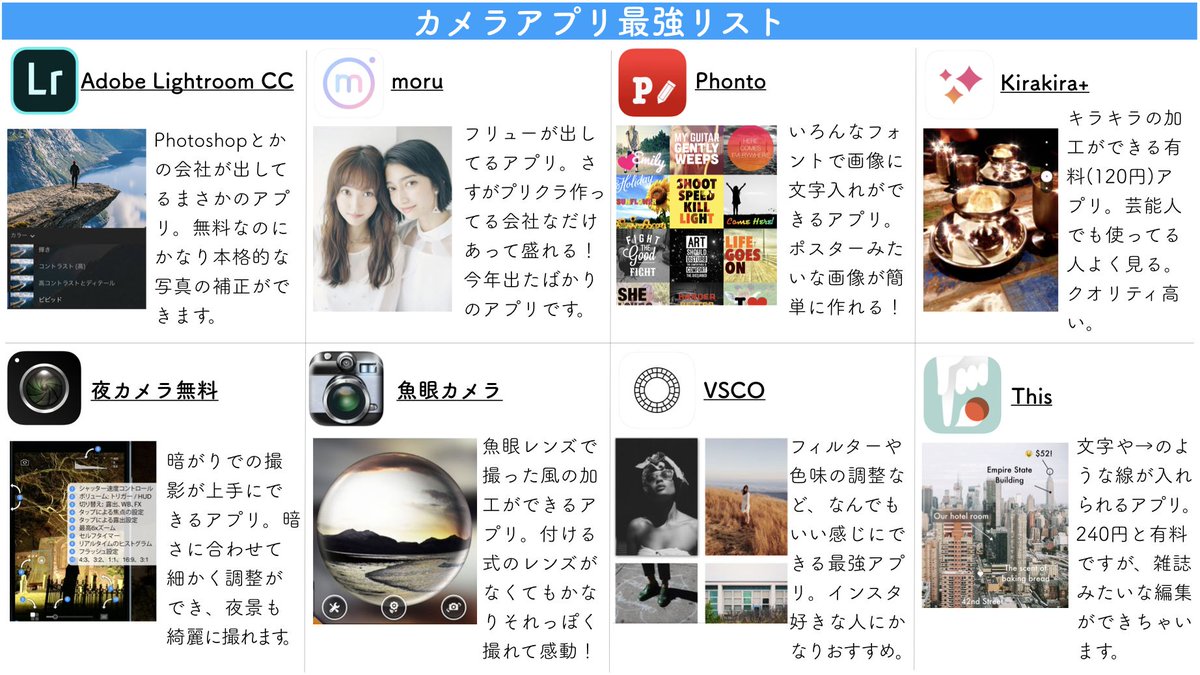Image resolution: width=1200 pixels, height=675 pixels.
Task: Tap the camera shutter icon in fisheye screenshot
Action: 454,606
